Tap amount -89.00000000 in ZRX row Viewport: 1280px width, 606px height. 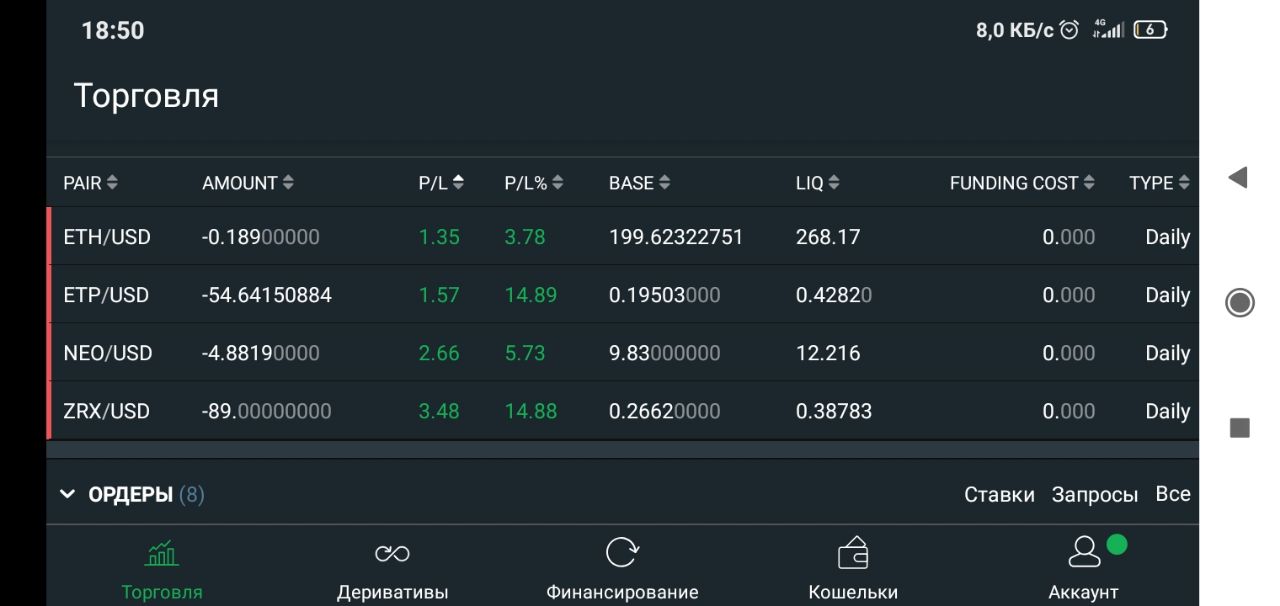(266, 411)
